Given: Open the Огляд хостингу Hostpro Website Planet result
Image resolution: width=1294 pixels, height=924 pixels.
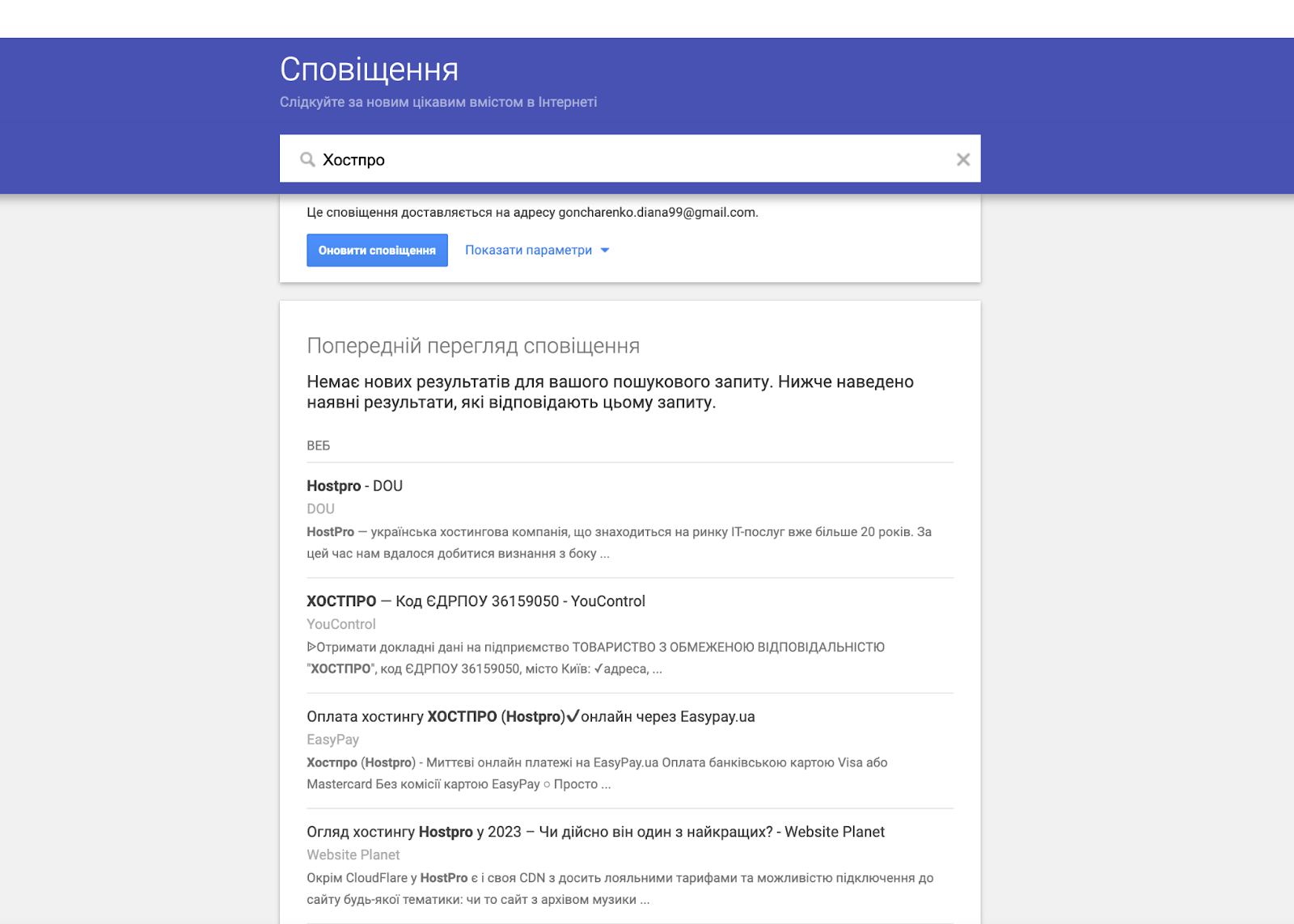Looking at the screenshot, I should (595, 832).
